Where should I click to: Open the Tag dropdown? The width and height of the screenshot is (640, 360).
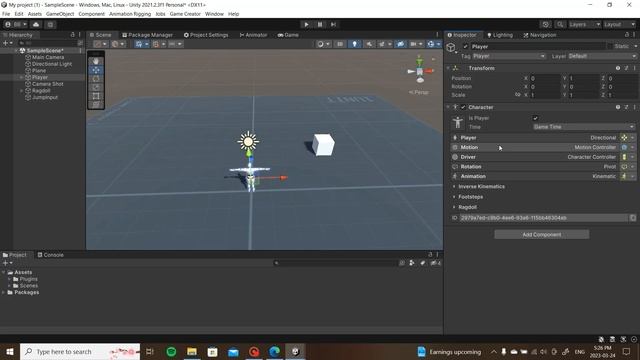[x=509, y=56]
